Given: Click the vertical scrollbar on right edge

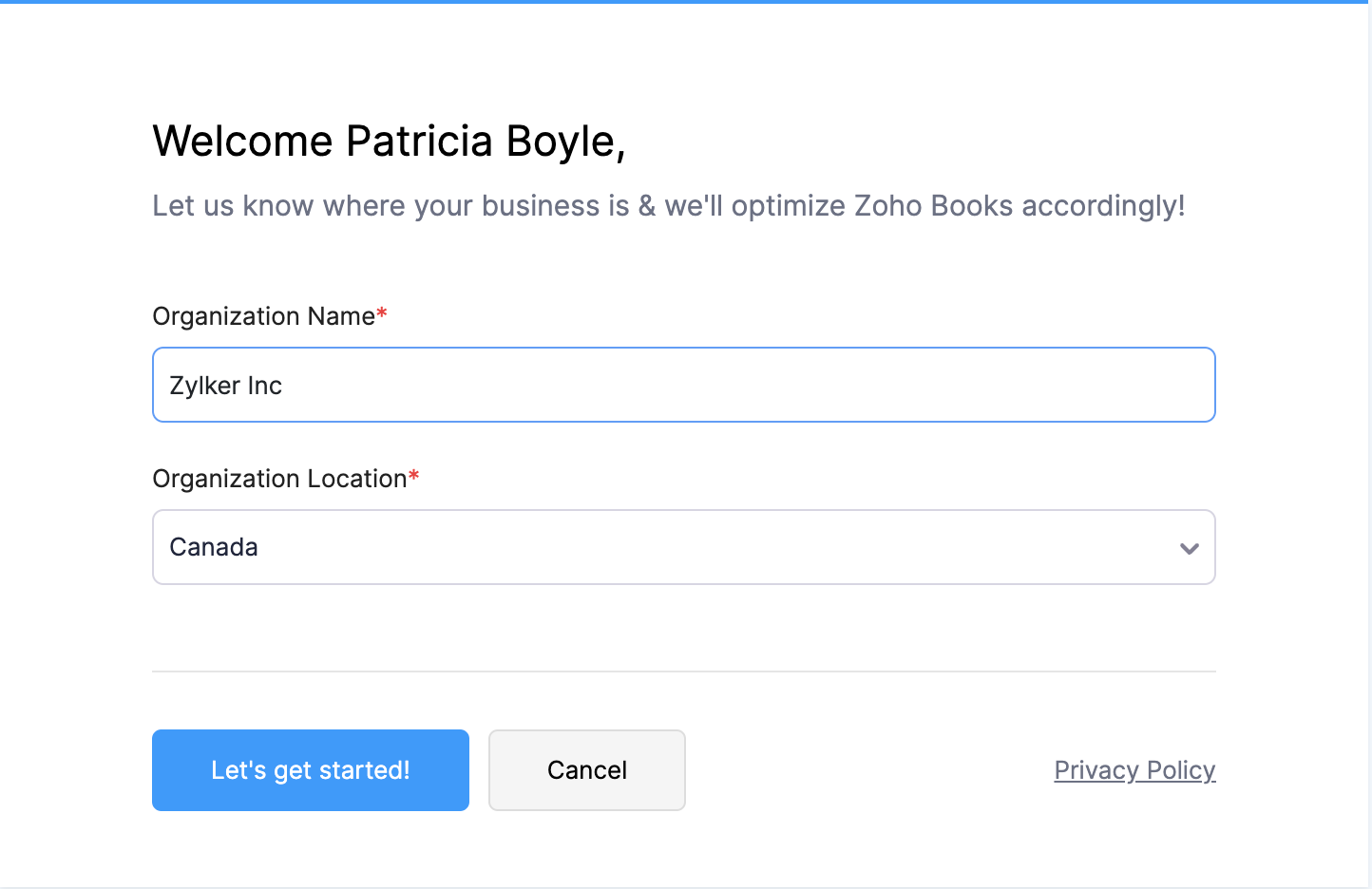Looking at the screenshot, I should 1370,444.
